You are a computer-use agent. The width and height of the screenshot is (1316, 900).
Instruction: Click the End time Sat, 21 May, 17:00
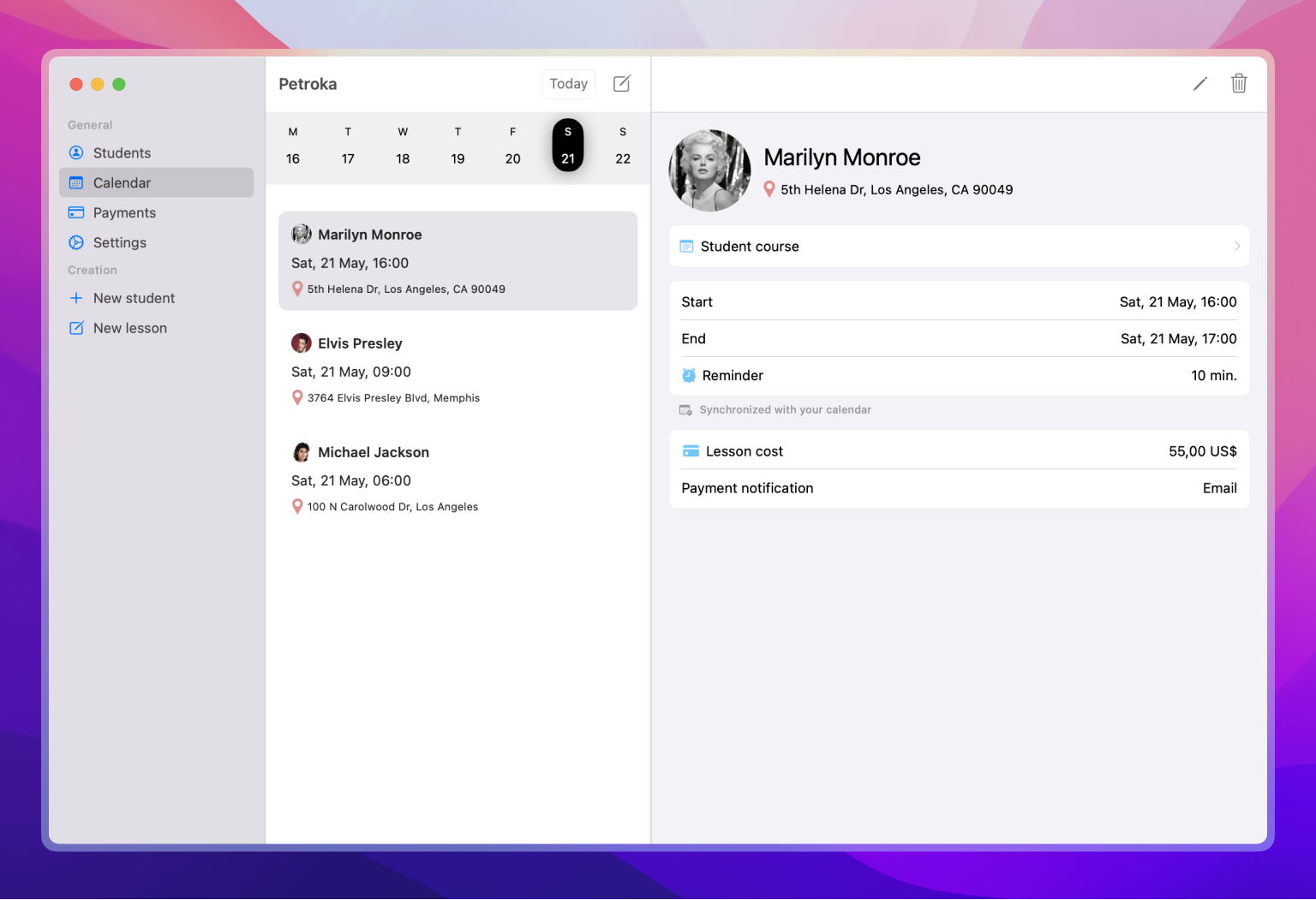(x=1179, y=339)
